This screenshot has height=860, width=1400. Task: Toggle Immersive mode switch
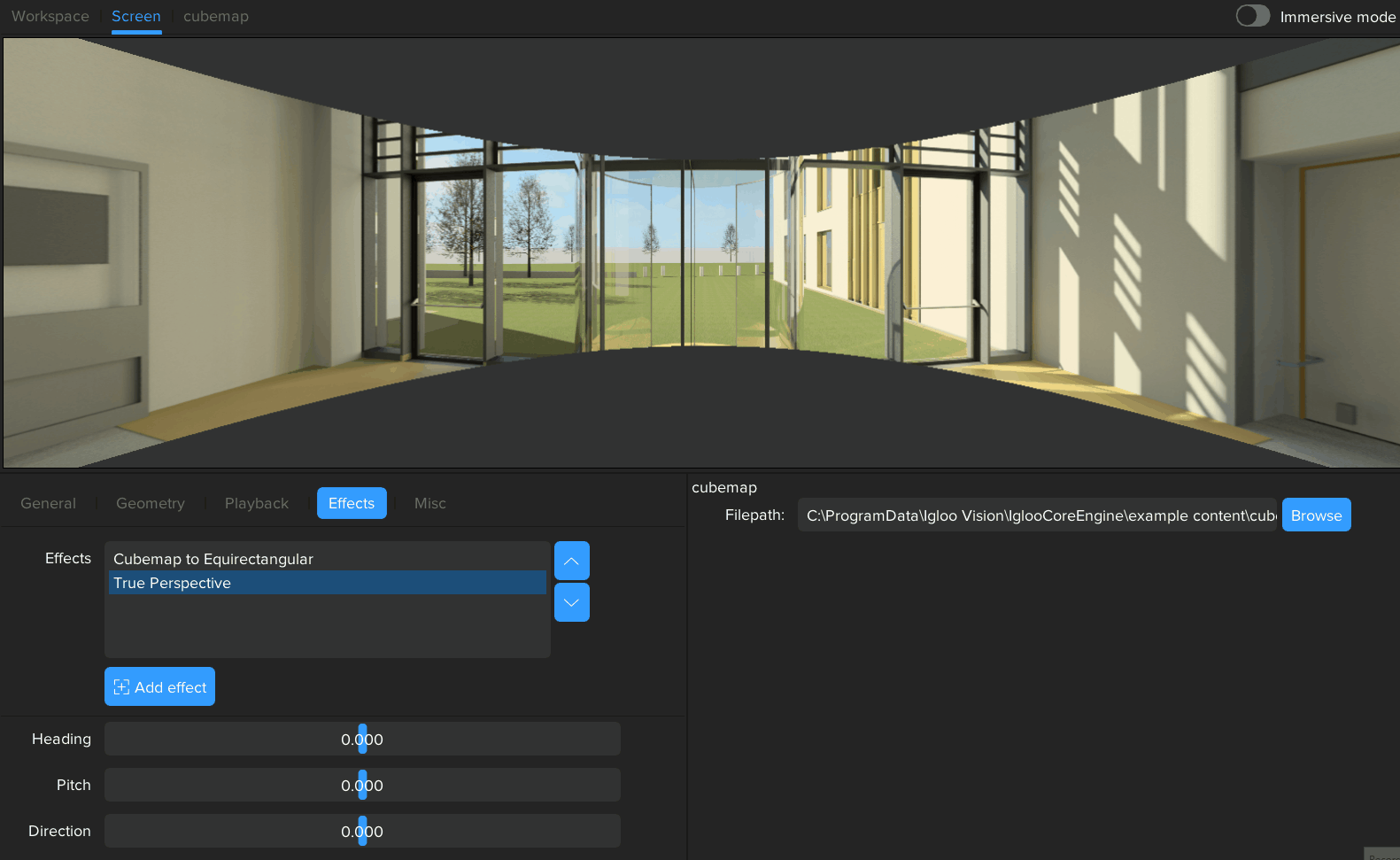click(1252, 16)
